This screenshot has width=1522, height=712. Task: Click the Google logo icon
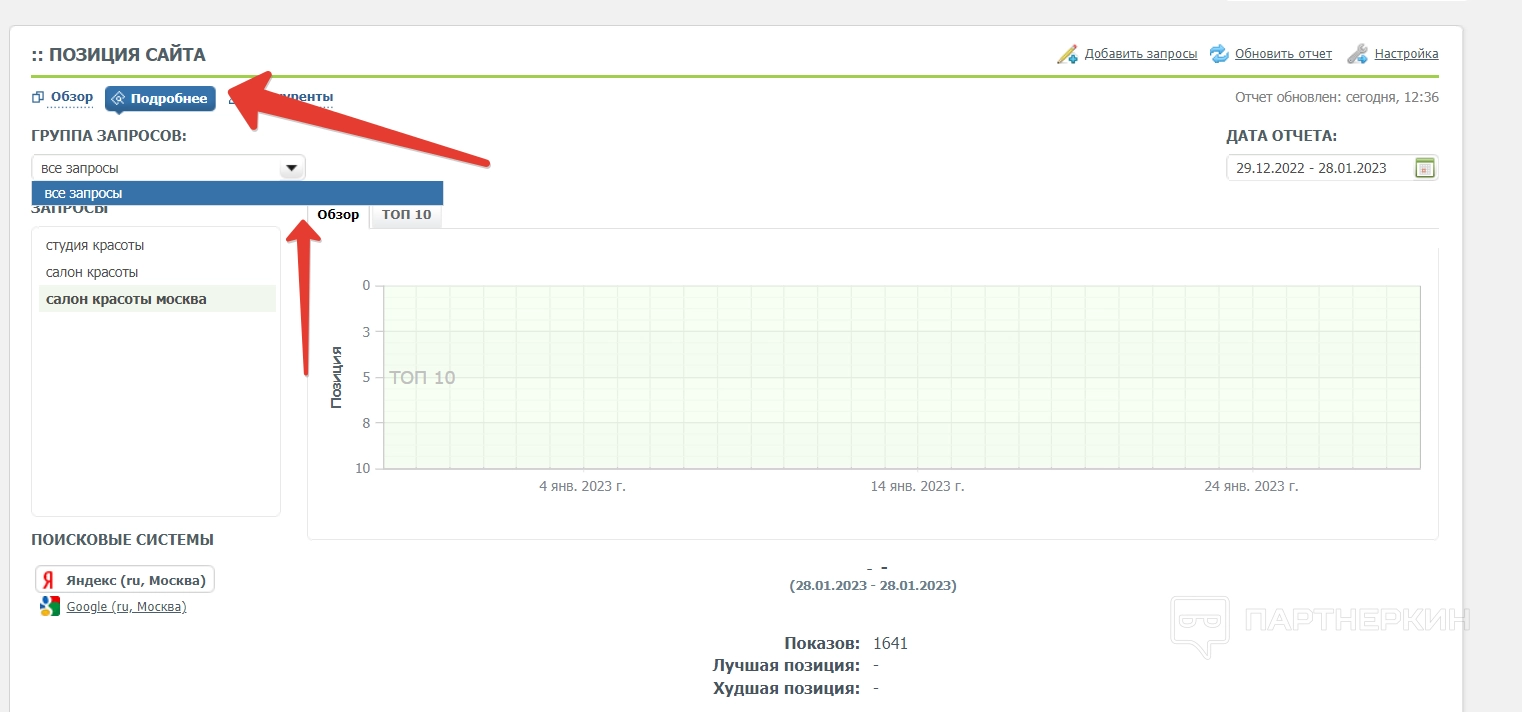pyautogui.click(x=50, y=606)
